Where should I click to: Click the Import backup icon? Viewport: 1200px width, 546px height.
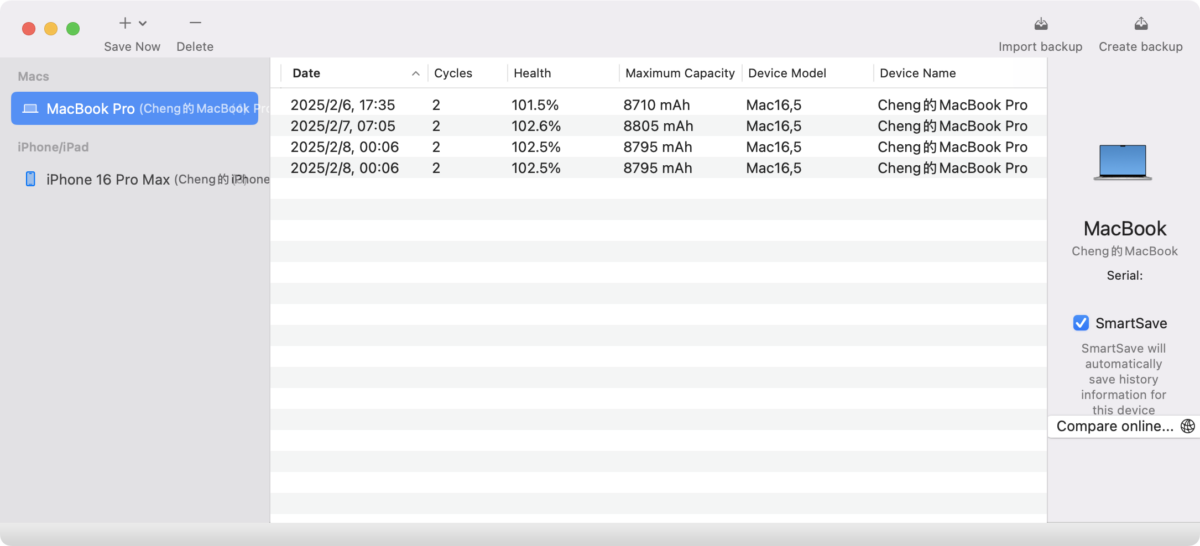click(x=1040, y=23)
